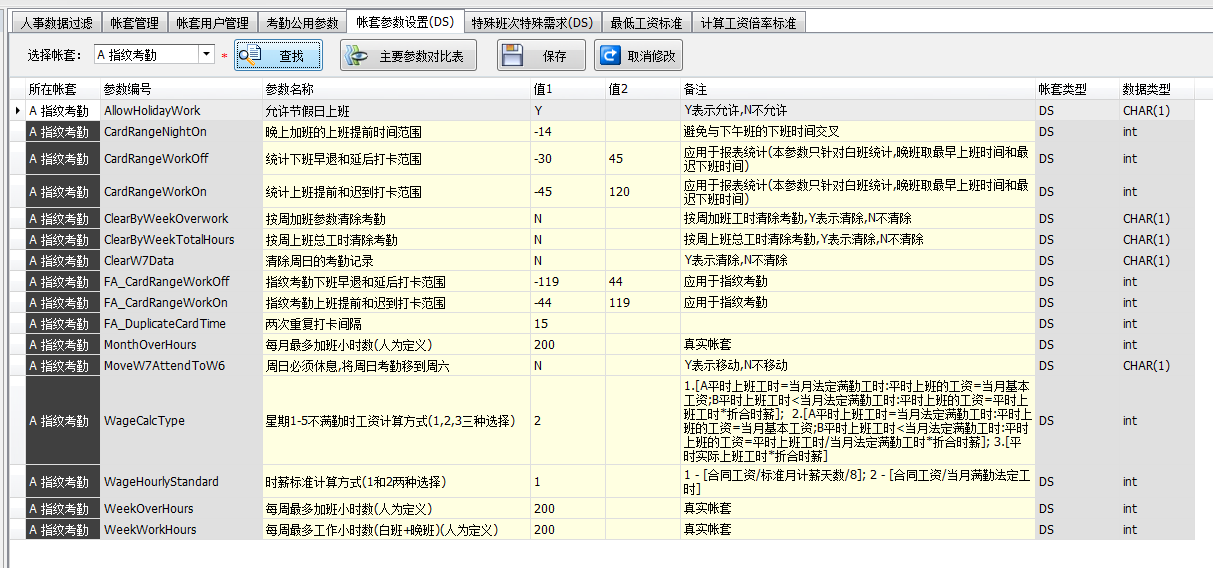The width and height of the screenshot is (1213, 568).
Task: Select ClearByWeekTotalHours parameter row
Action: coord(181,239)
